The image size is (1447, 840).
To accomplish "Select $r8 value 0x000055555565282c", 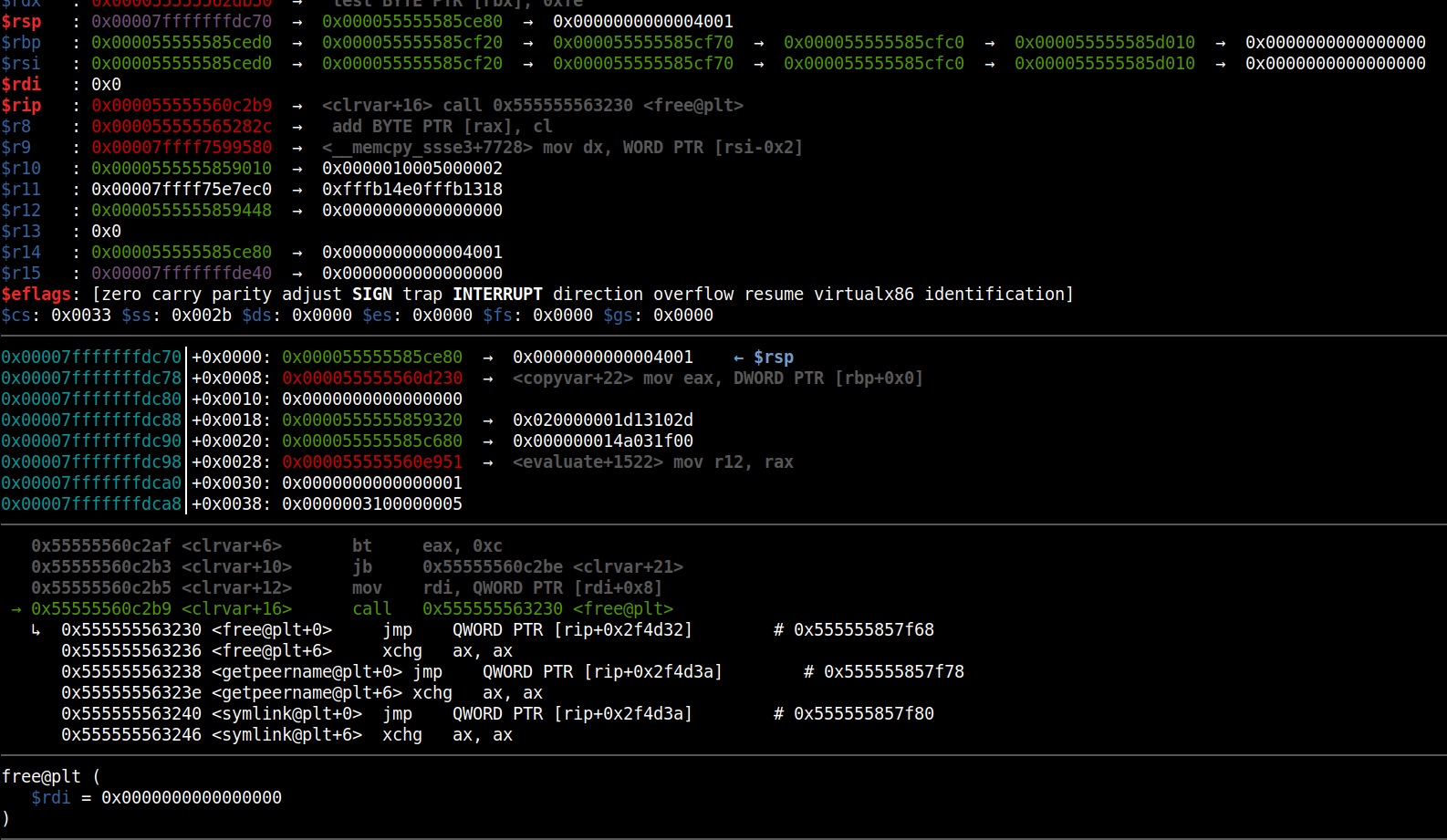I will 182,126.
